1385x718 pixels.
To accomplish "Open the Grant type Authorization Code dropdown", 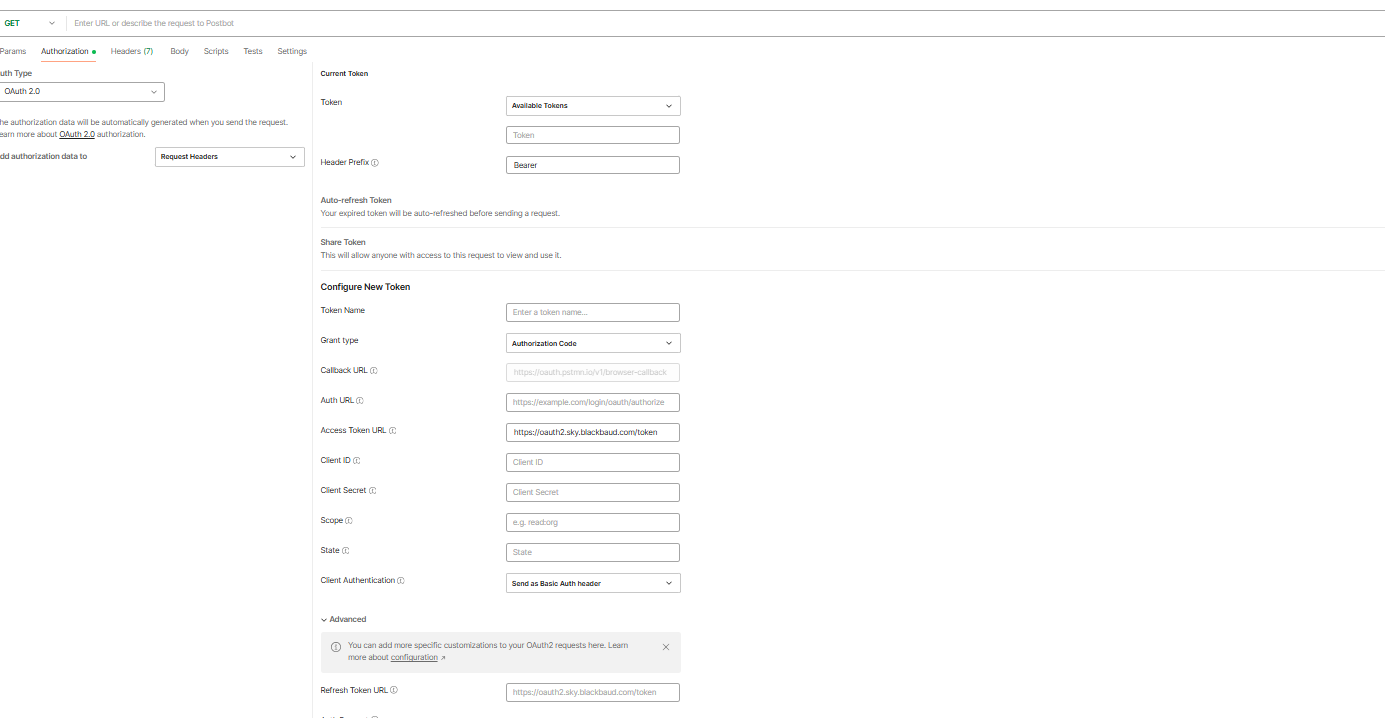I will pyautogui.click(x=593, y=343).
